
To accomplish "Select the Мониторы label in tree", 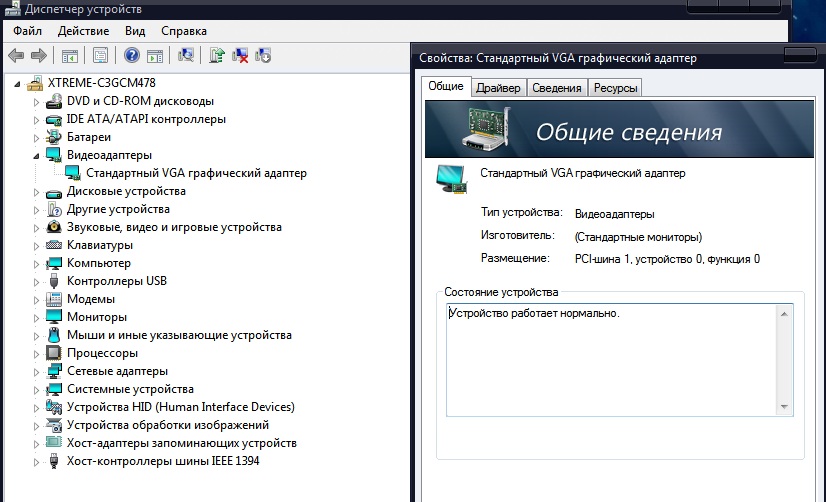I will coord(97,317).
